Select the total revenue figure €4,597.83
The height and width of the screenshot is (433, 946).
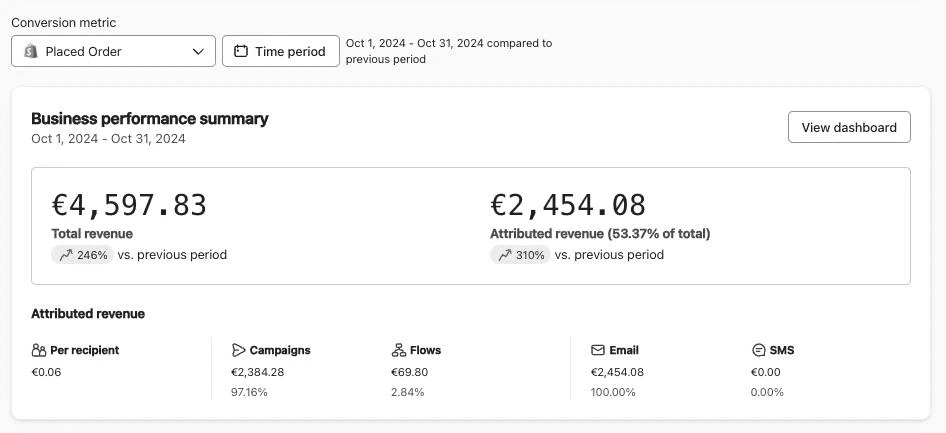pos(129,205)
